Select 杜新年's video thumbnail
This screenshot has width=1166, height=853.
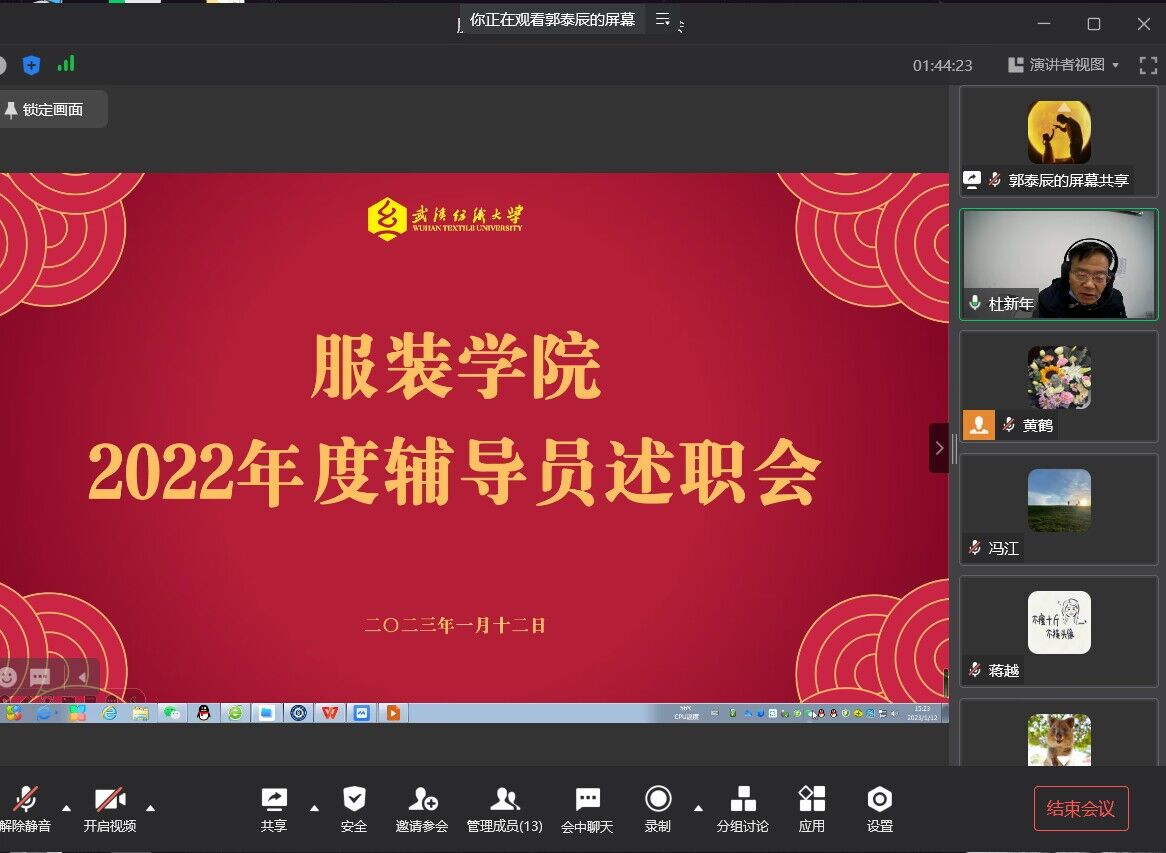pos(1058,264)
